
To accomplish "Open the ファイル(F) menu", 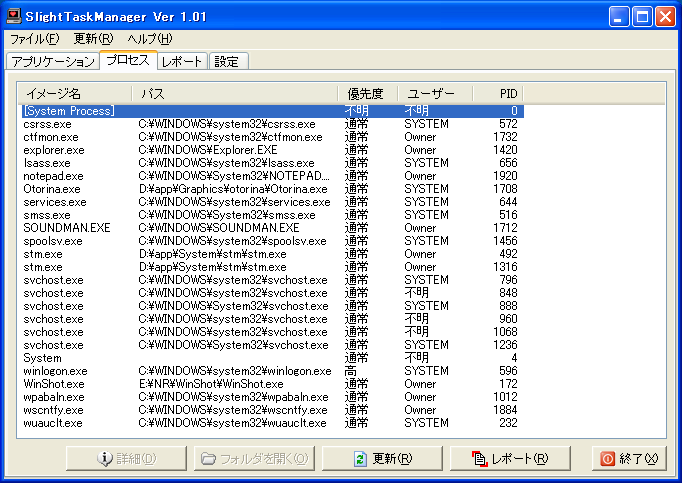I will (x=34, y=39).
